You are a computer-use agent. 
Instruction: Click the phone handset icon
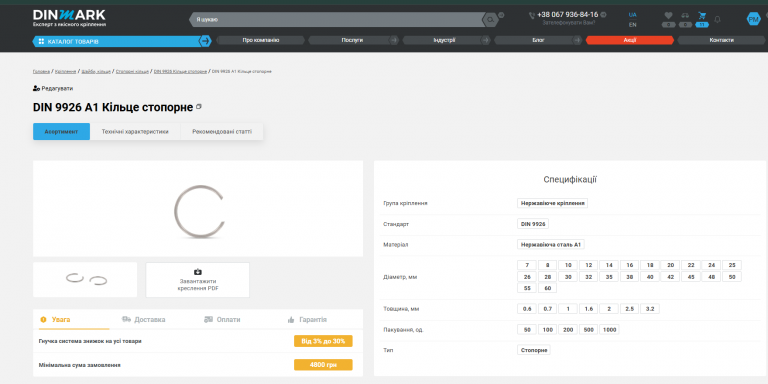coord(532,16)
